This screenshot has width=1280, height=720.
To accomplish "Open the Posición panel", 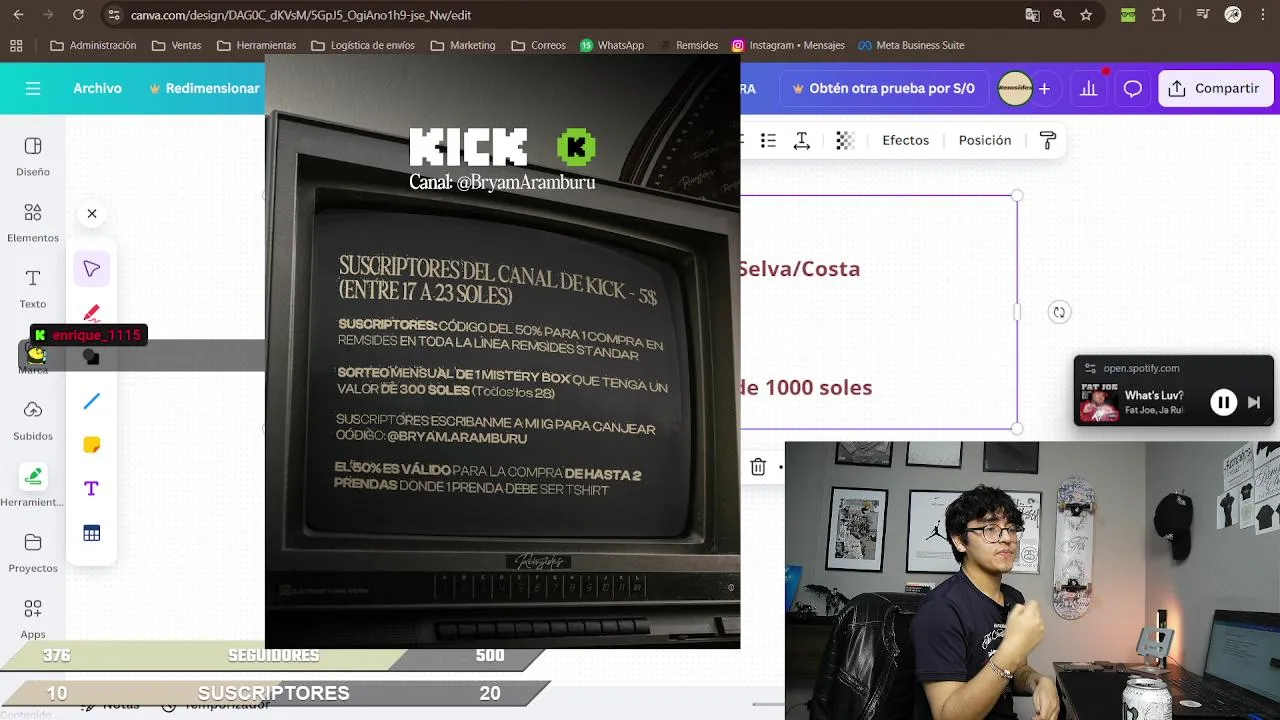I will (985, 140).
